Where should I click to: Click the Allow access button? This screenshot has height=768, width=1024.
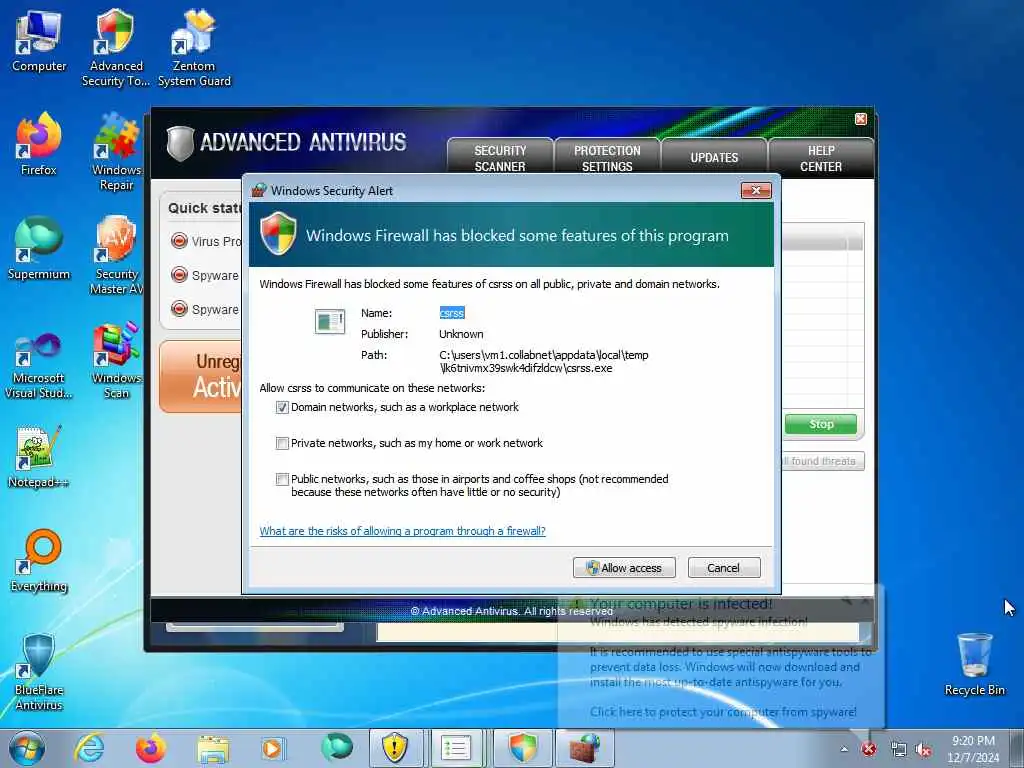pos(624,568)
